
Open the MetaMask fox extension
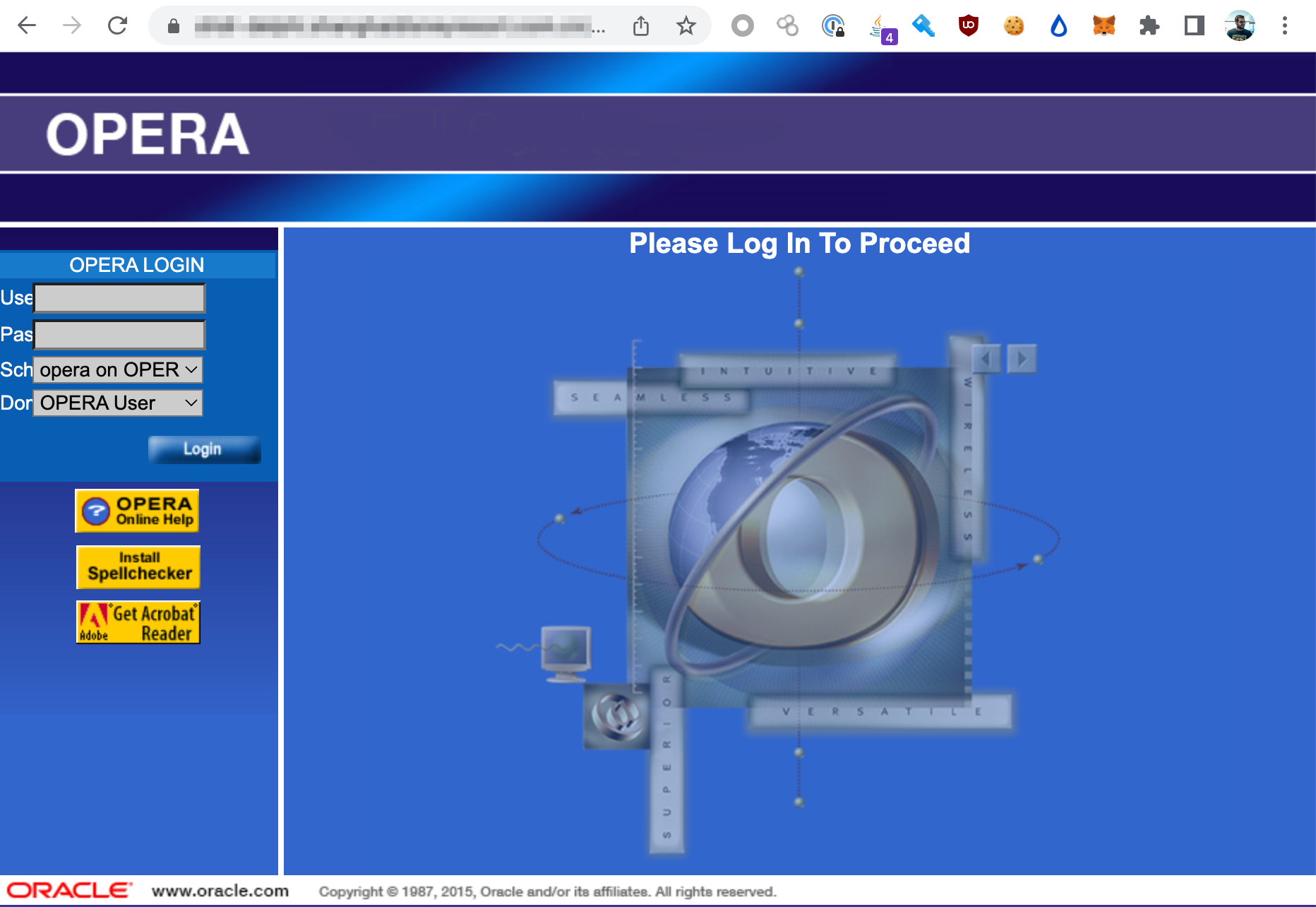coord(1104,26)
